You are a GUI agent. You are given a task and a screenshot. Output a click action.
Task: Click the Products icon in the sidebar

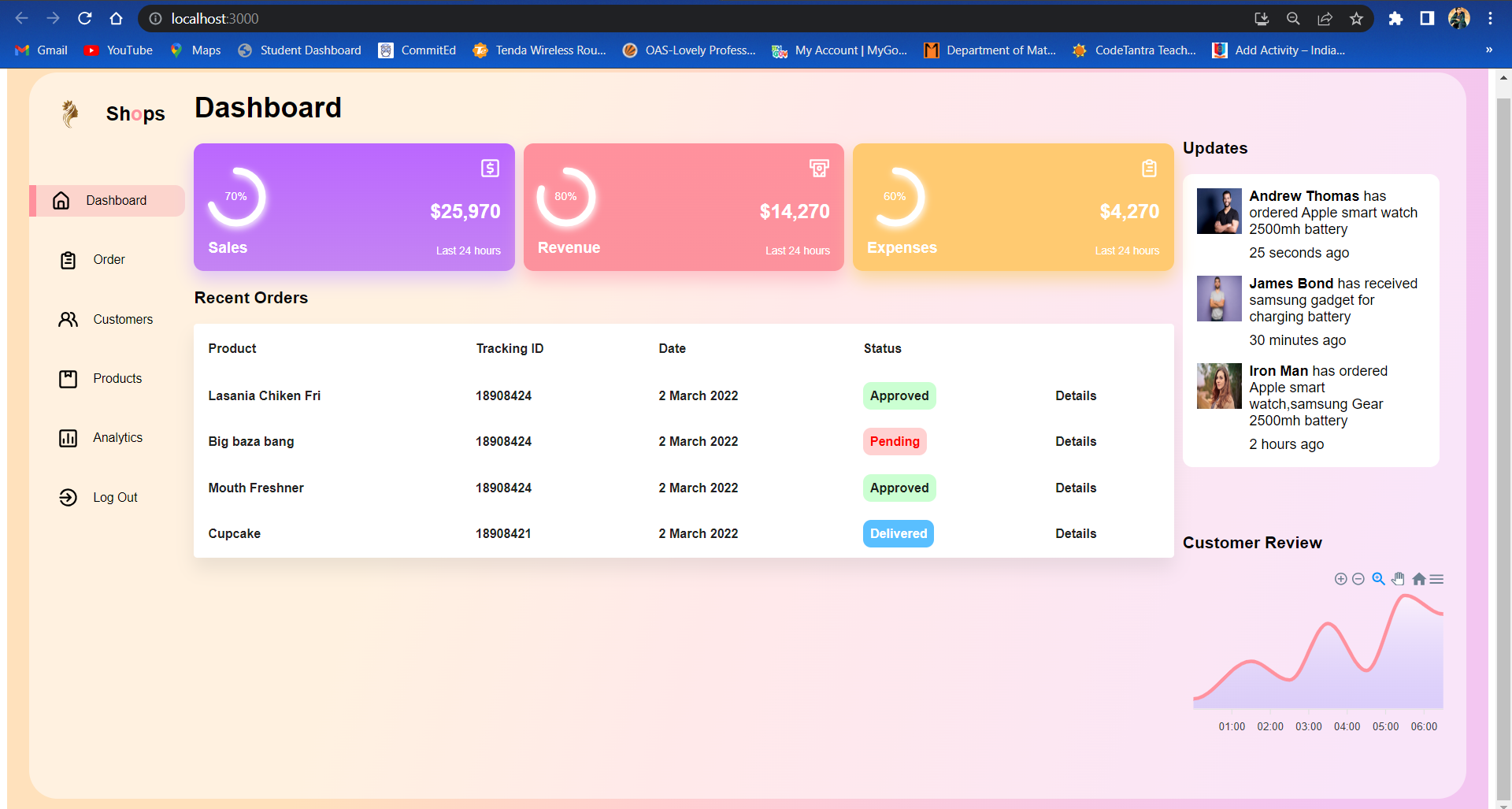69,378
